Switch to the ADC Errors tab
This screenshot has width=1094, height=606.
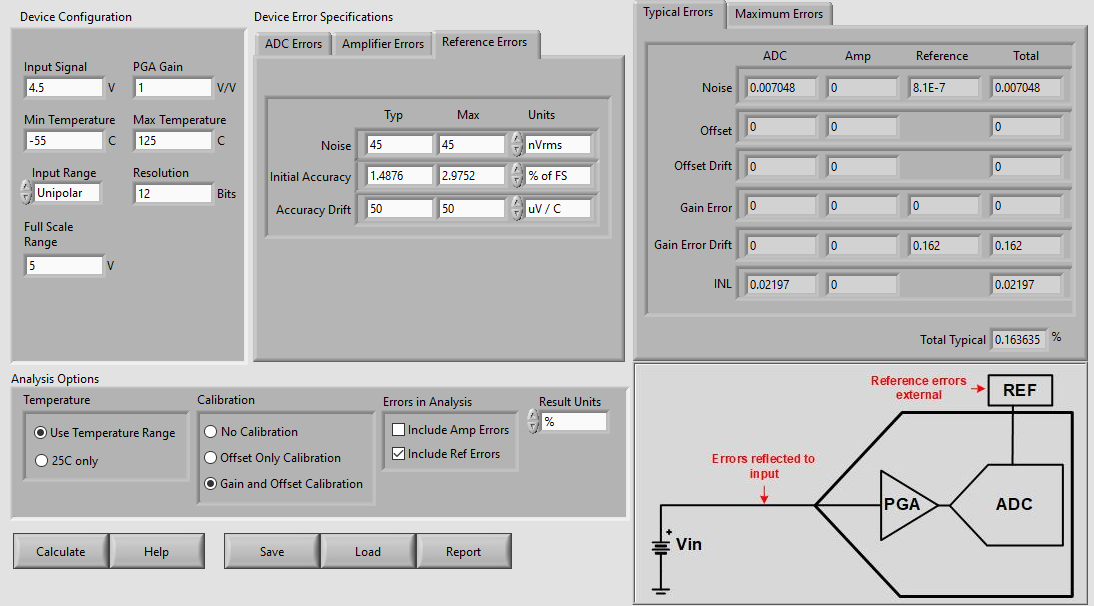(292, 43)
